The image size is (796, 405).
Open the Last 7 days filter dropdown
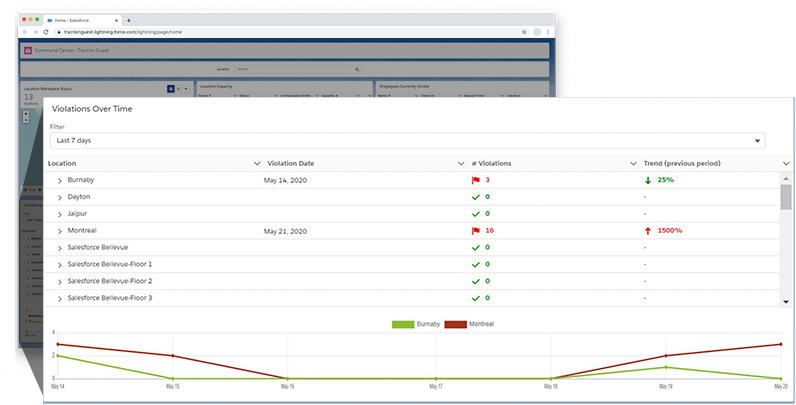(x=407, y=141)
